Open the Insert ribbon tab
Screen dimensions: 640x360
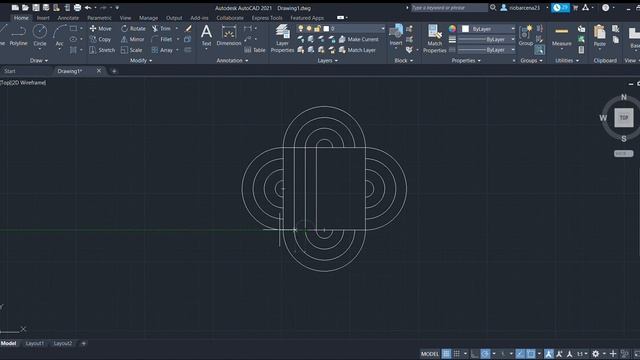[x=43, y=18]
